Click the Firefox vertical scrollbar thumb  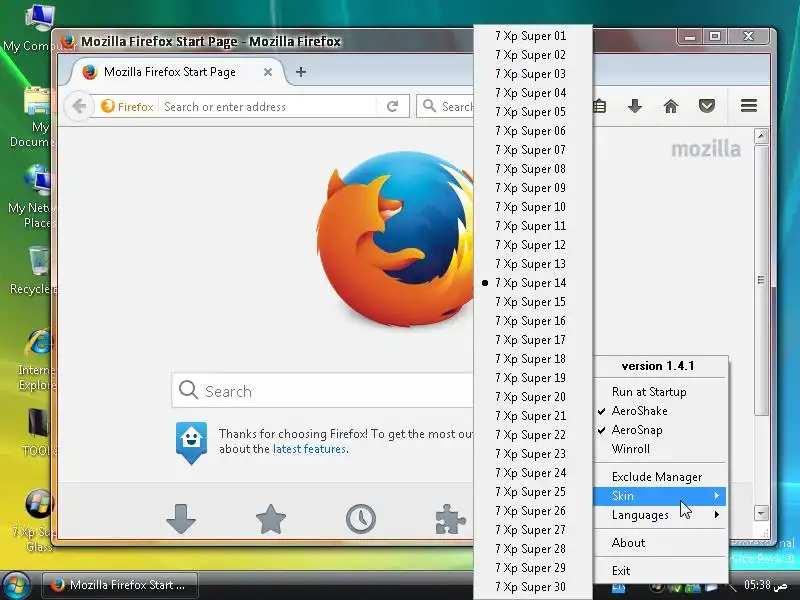761,280
